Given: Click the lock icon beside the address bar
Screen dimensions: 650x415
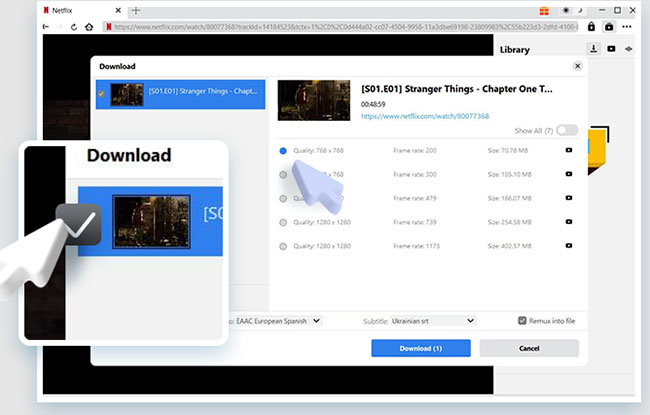Looking at the screenshot, I should click(x=591, y=27).
